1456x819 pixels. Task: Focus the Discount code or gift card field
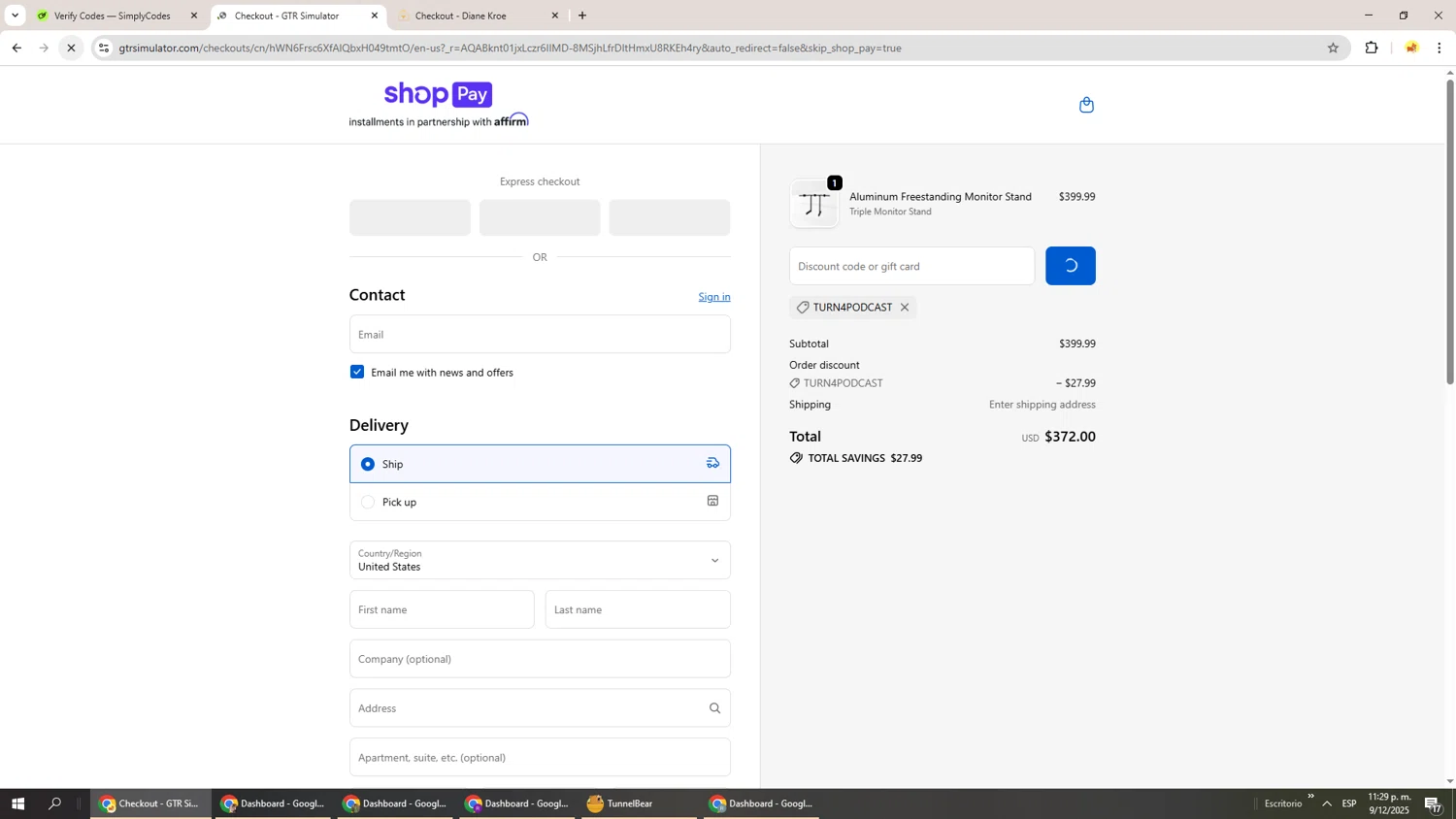click(x=911, y=266)
